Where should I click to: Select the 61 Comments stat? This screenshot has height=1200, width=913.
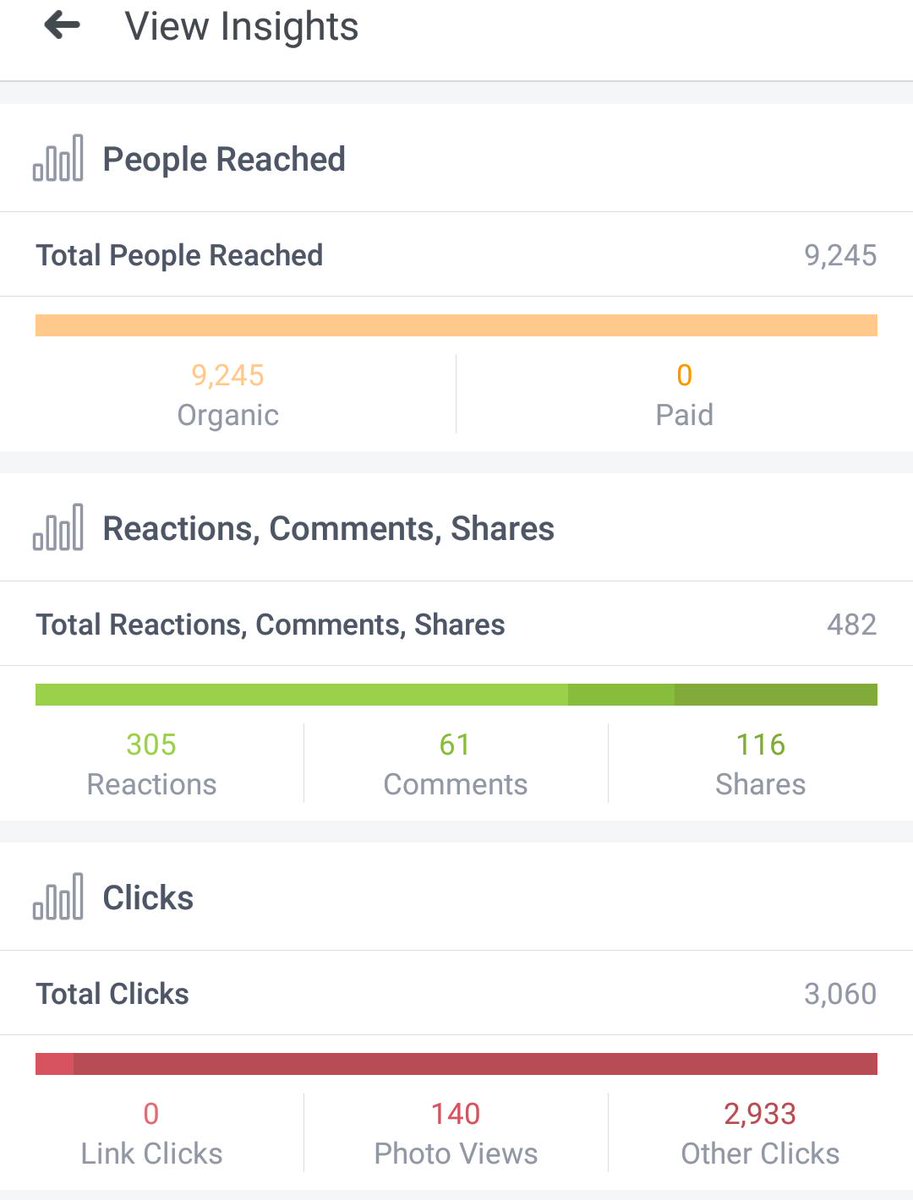tap(455, 763)
